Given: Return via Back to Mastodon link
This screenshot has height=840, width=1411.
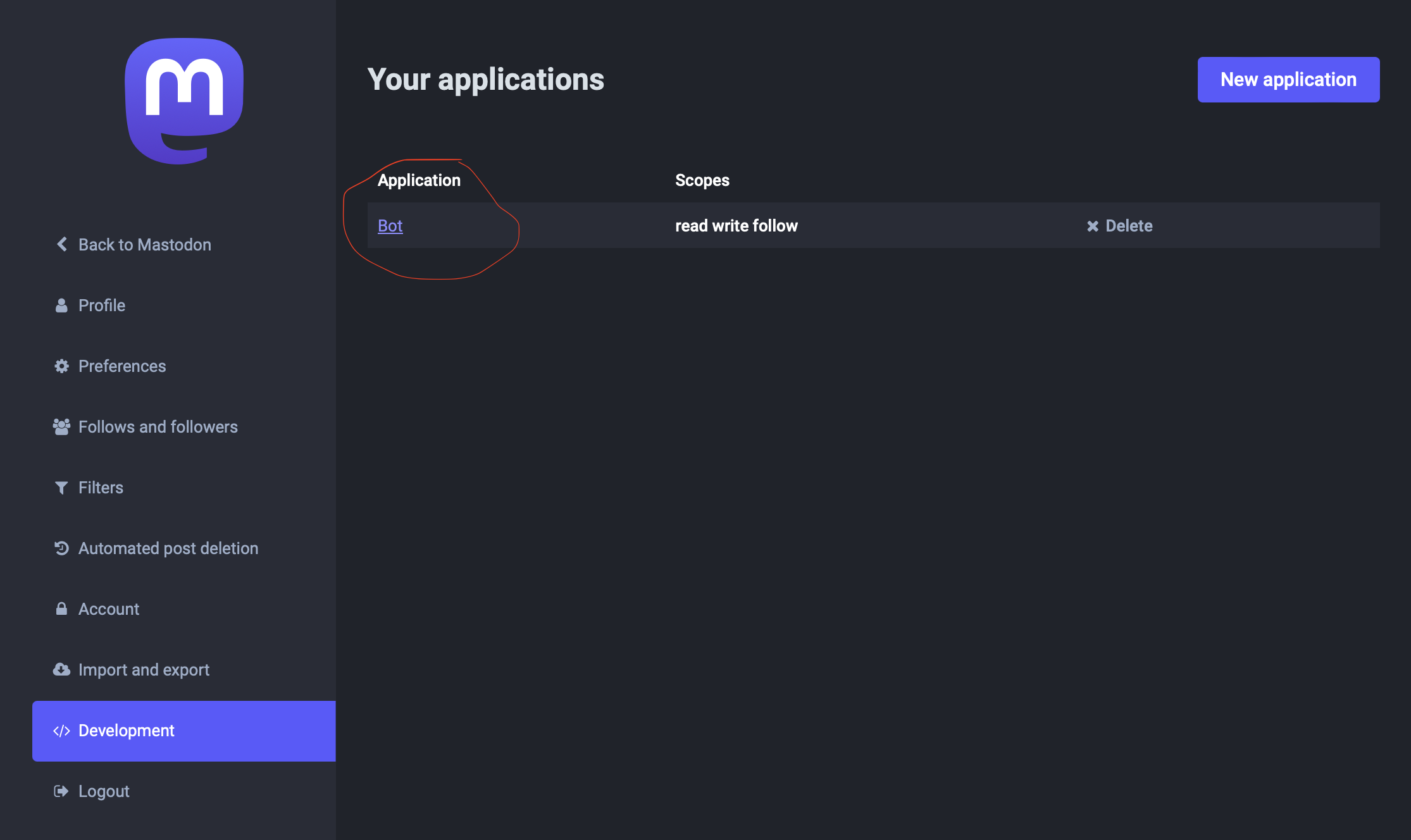Looking at the screenshot, I should [x=144, y=245].
